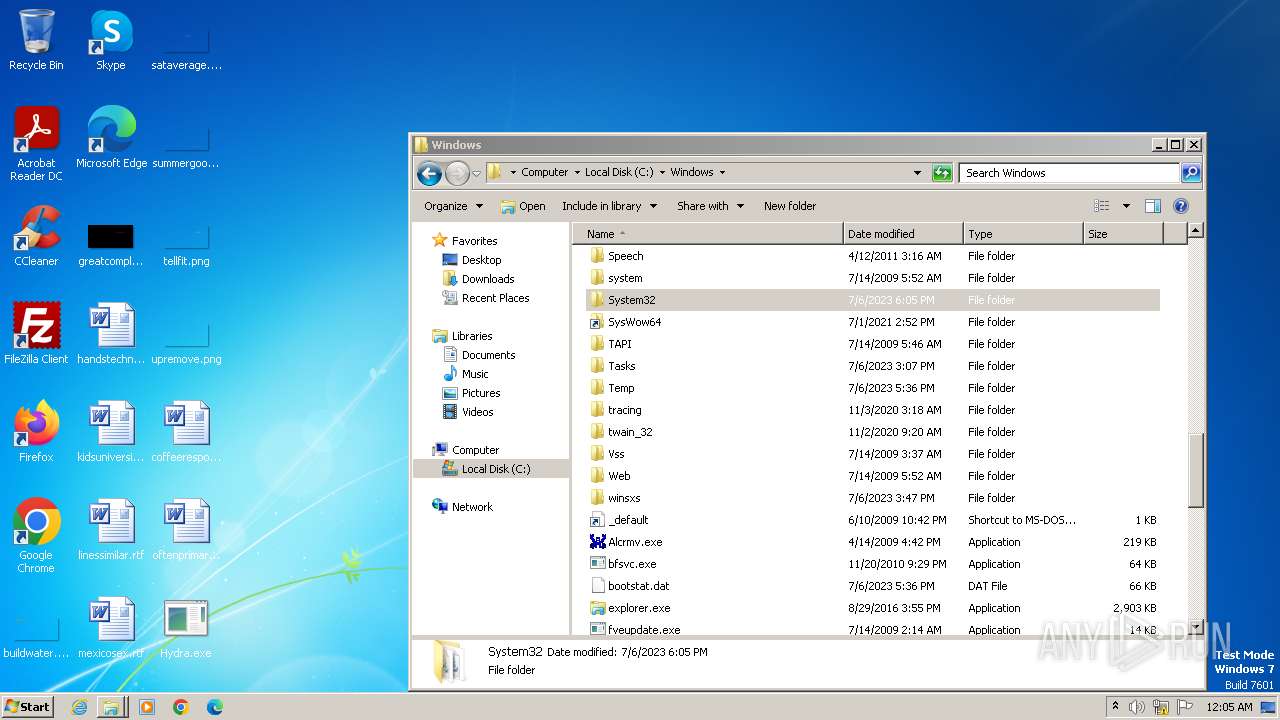Image resolution: width=1280 pixels, height=720 pixels.
Task: Open the address bar history dropdown
Action: [x=917, y=173]
